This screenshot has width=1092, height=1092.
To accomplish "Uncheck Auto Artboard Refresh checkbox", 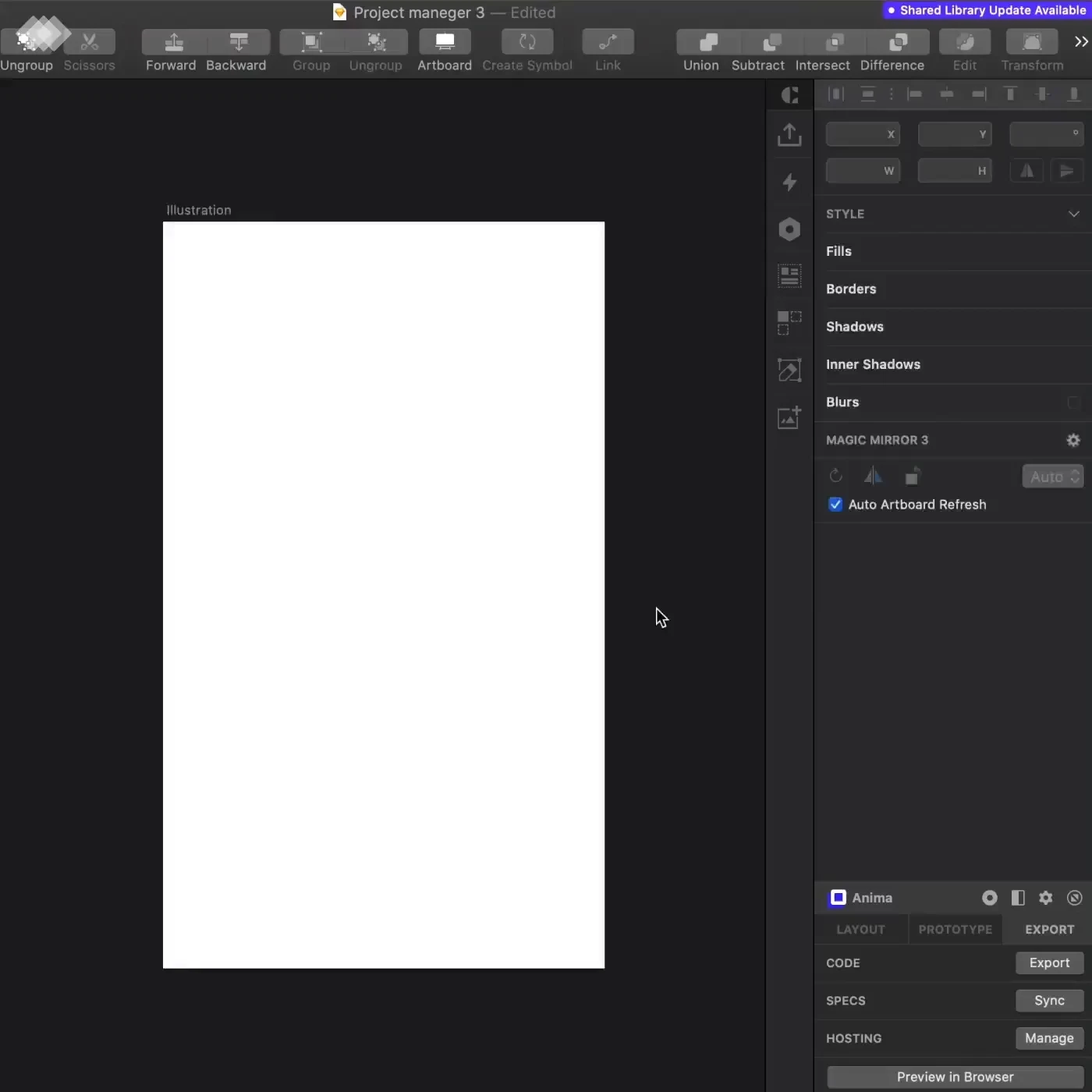I will 835,505.
